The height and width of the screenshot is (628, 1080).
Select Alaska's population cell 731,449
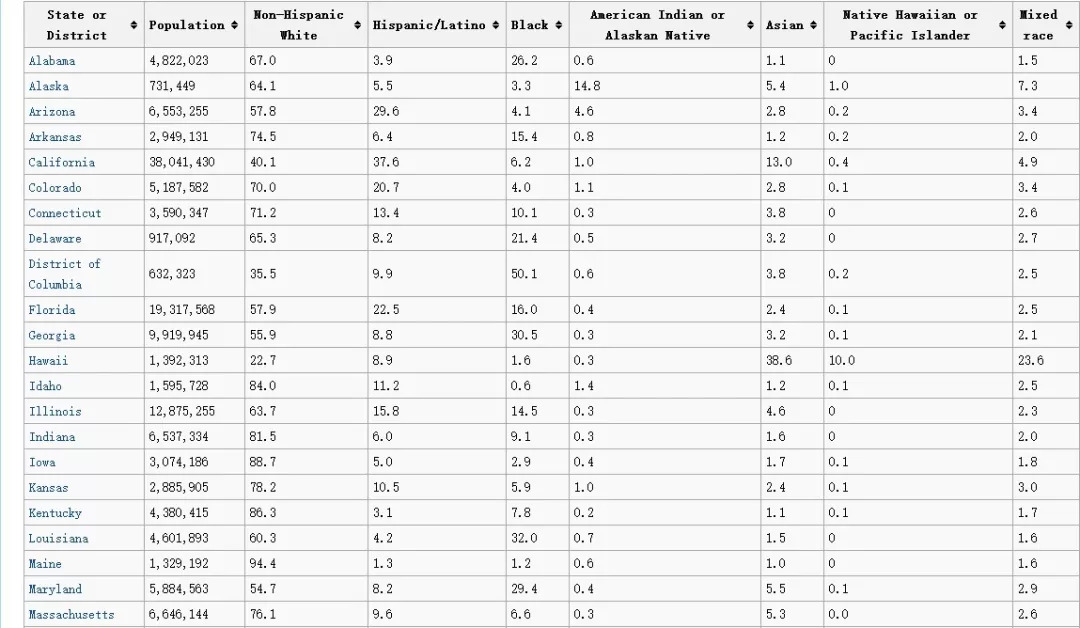[172, 87]
